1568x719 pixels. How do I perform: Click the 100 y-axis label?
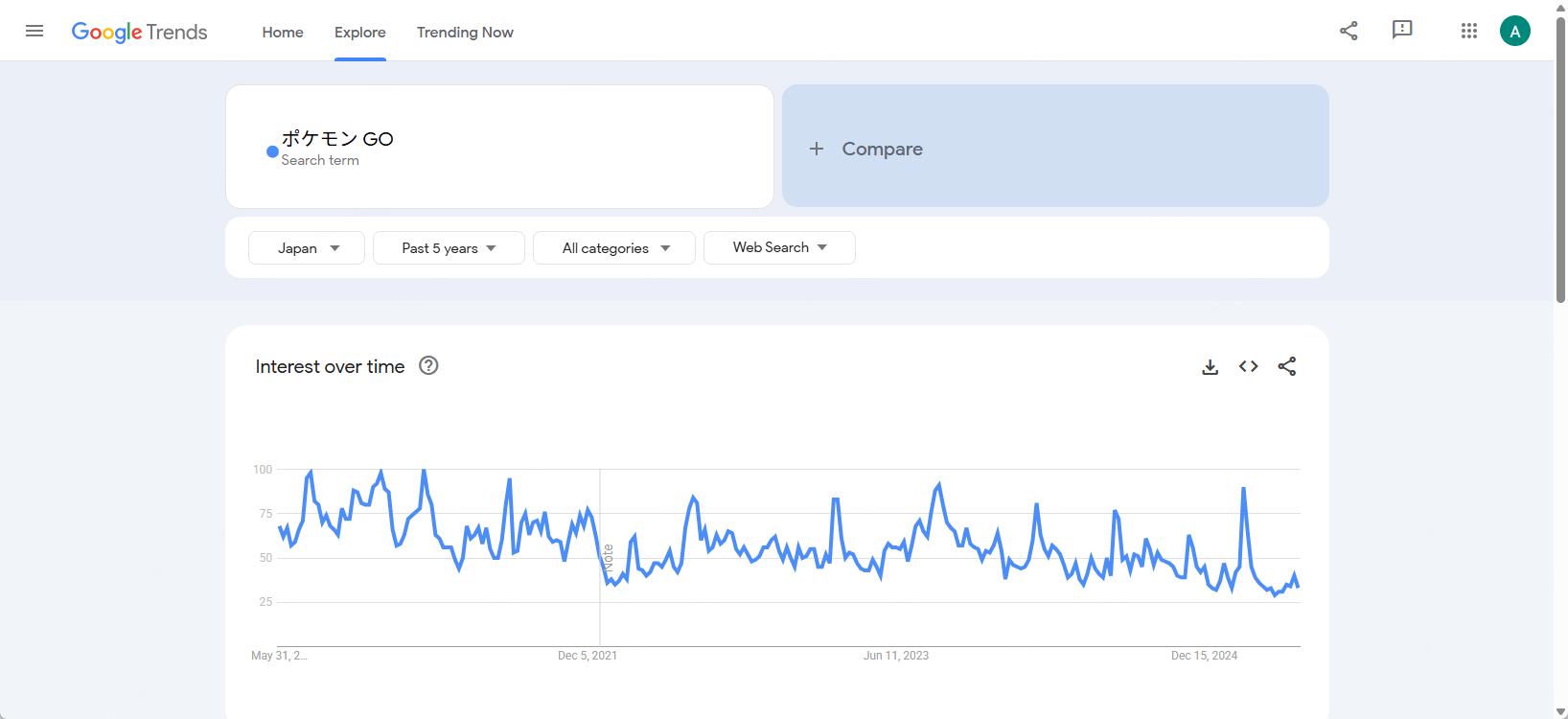(263, 470)
